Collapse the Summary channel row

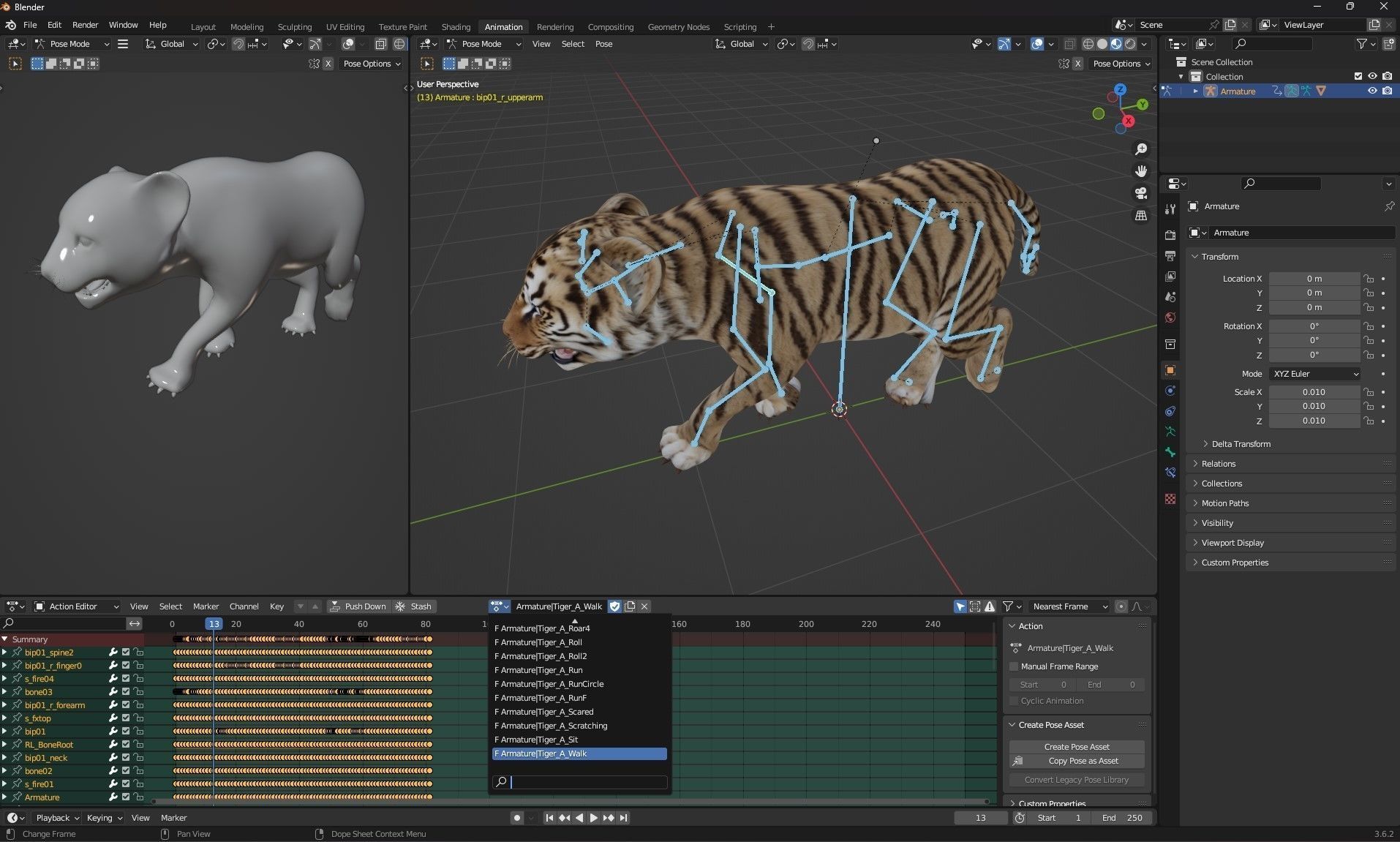(x=5, y=639)
